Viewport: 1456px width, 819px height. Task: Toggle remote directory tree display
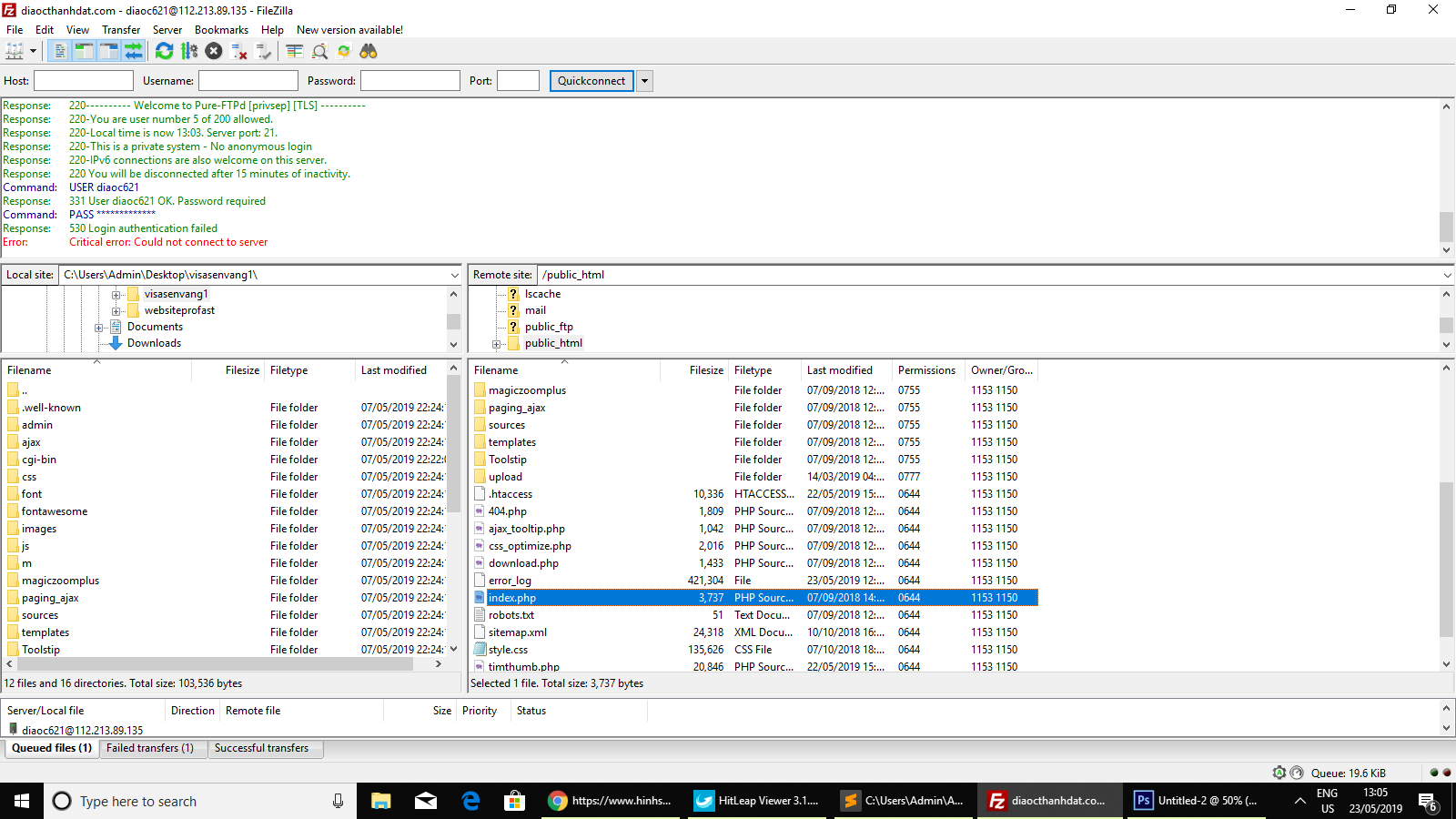109,51
